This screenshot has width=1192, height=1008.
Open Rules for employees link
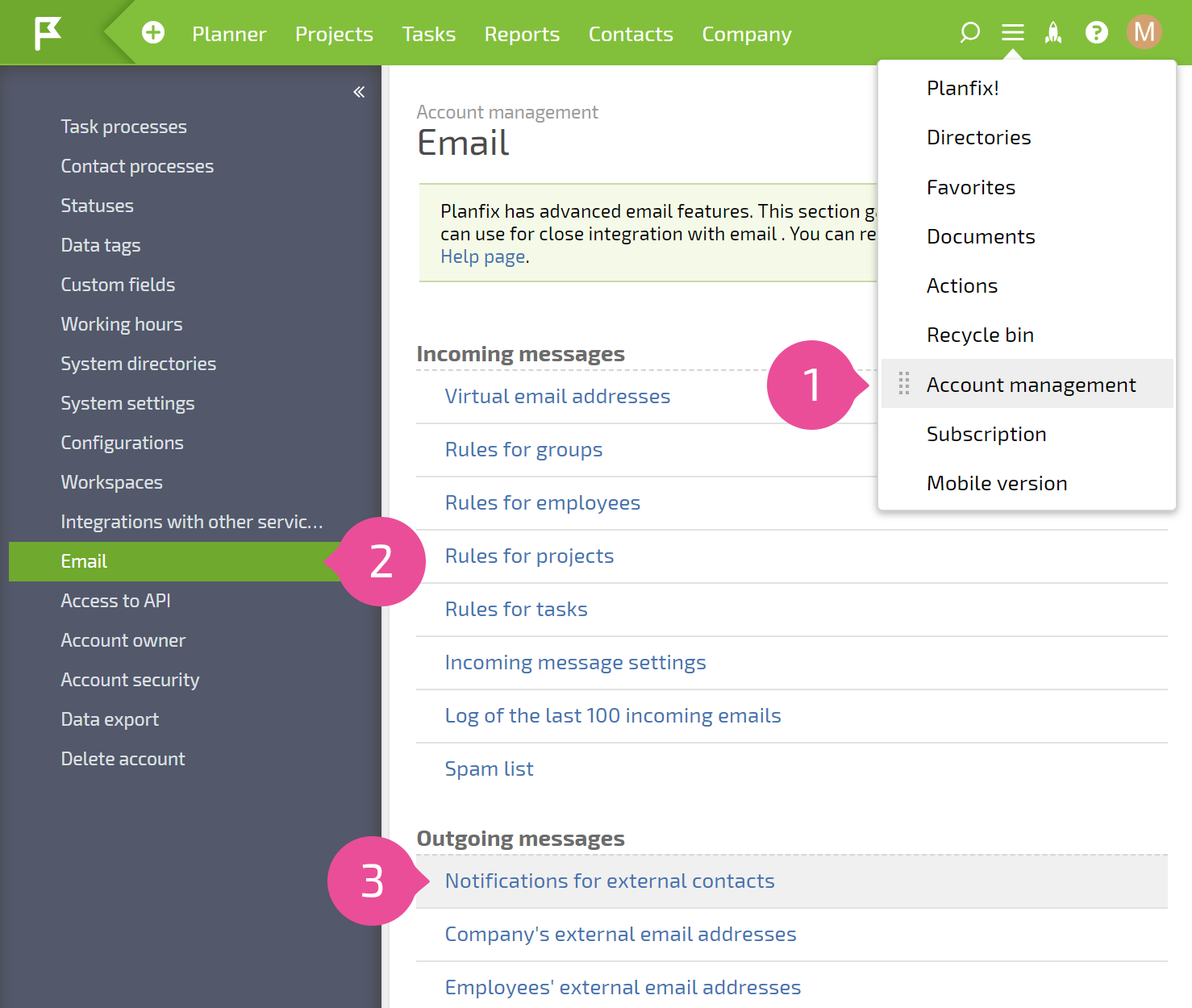[542, 502]
